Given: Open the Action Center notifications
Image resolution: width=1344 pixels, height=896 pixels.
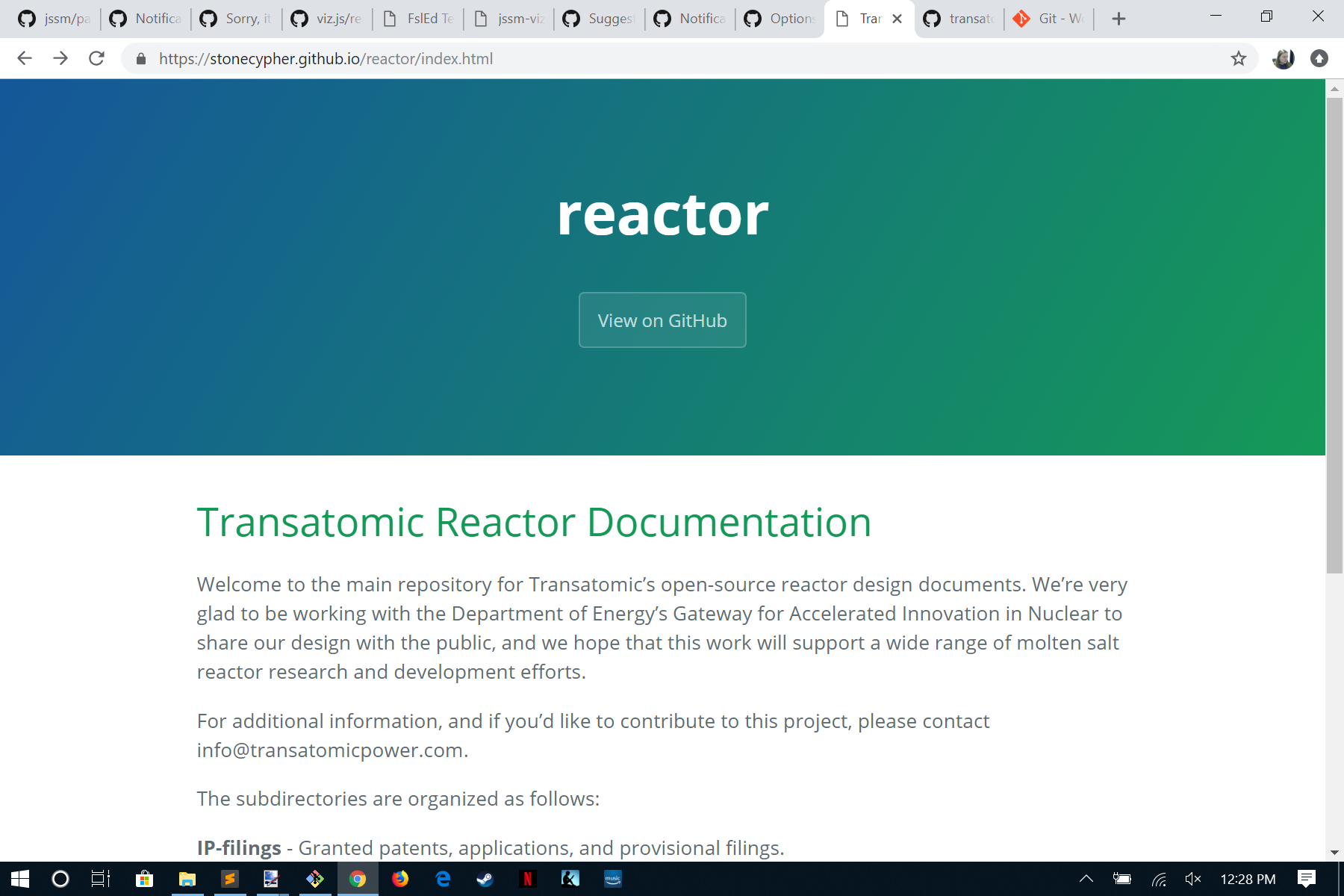Looking at the screenshot, I should (1307, 879).
